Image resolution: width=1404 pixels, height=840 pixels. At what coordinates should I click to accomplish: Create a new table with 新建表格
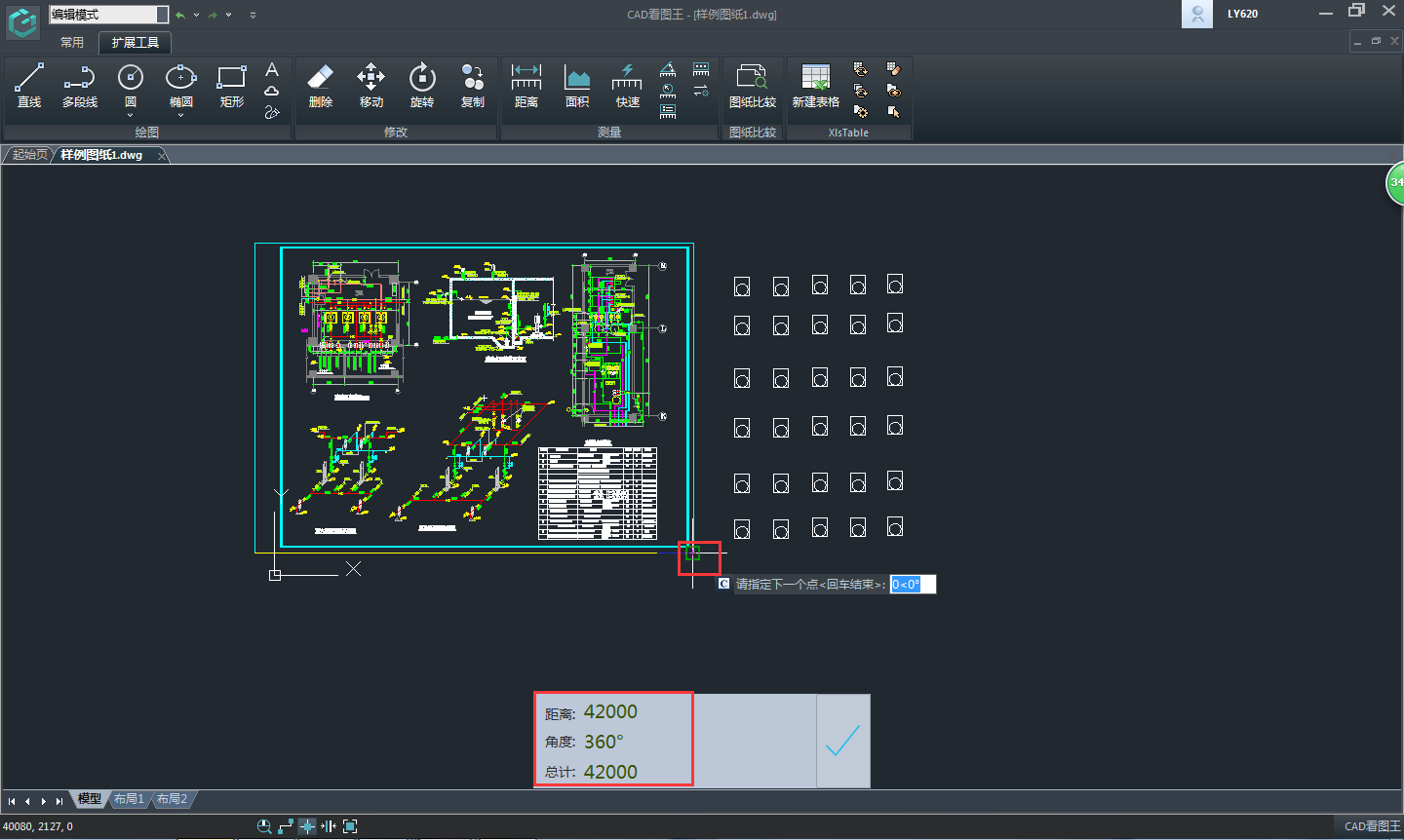tap(815, 86)
